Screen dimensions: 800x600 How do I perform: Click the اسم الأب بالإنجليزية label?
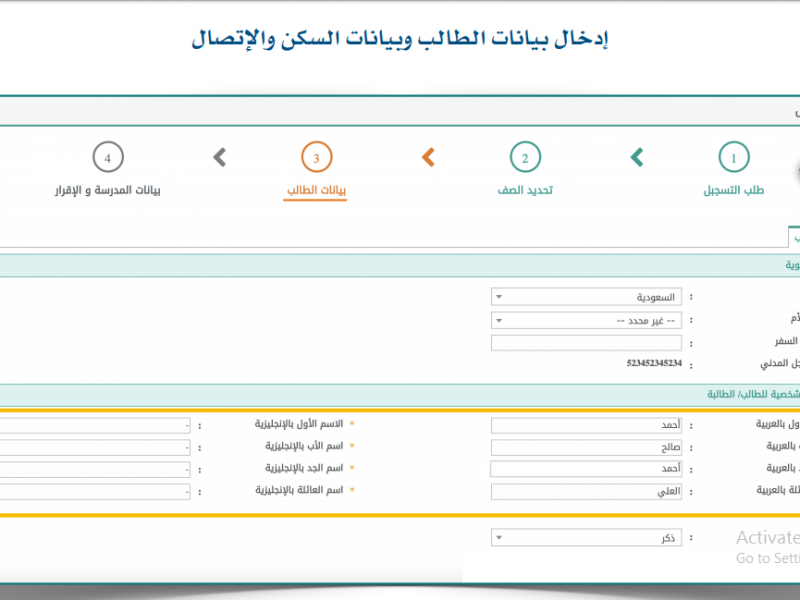coord(304,446)
